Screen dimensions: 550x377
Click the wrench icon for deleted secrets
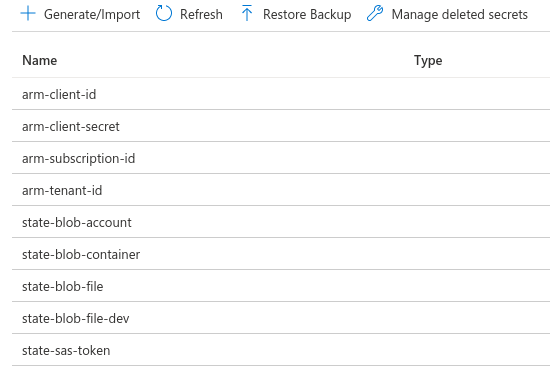click(375, 14)
